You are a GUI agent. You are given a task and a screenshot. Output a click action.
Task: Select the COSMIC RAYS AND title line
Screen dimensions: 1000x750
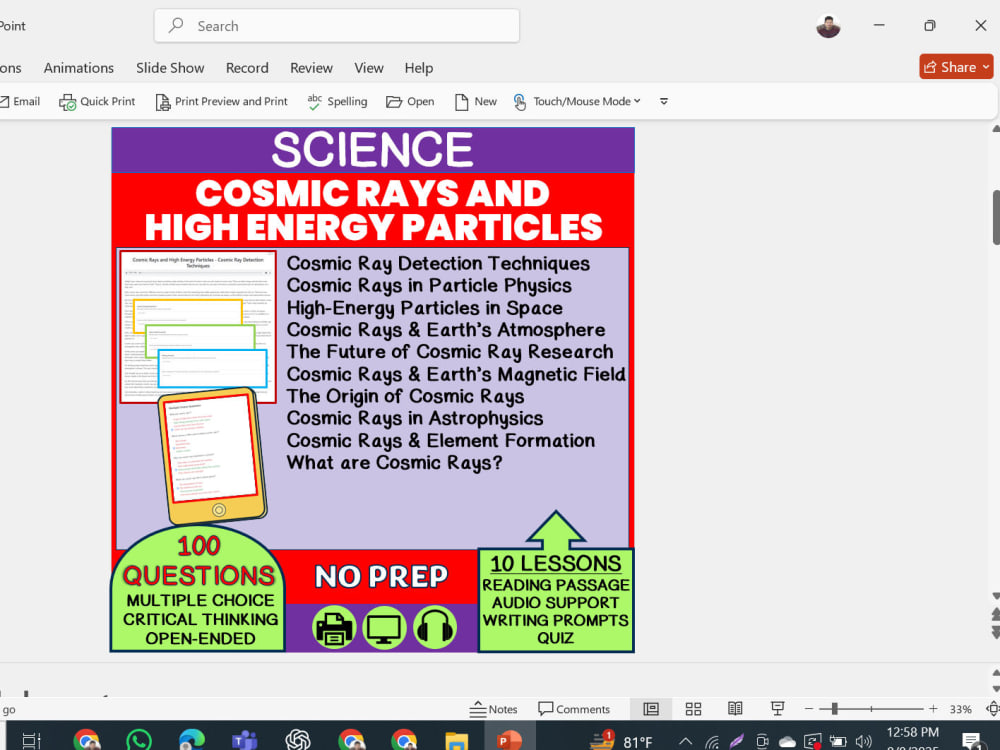372,193
